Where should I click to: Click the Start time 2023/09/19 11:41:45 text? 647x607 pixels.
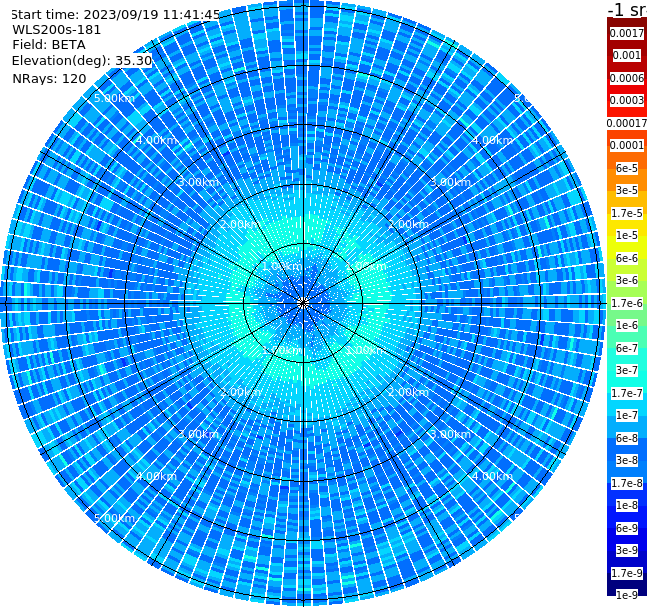[116, 15]
